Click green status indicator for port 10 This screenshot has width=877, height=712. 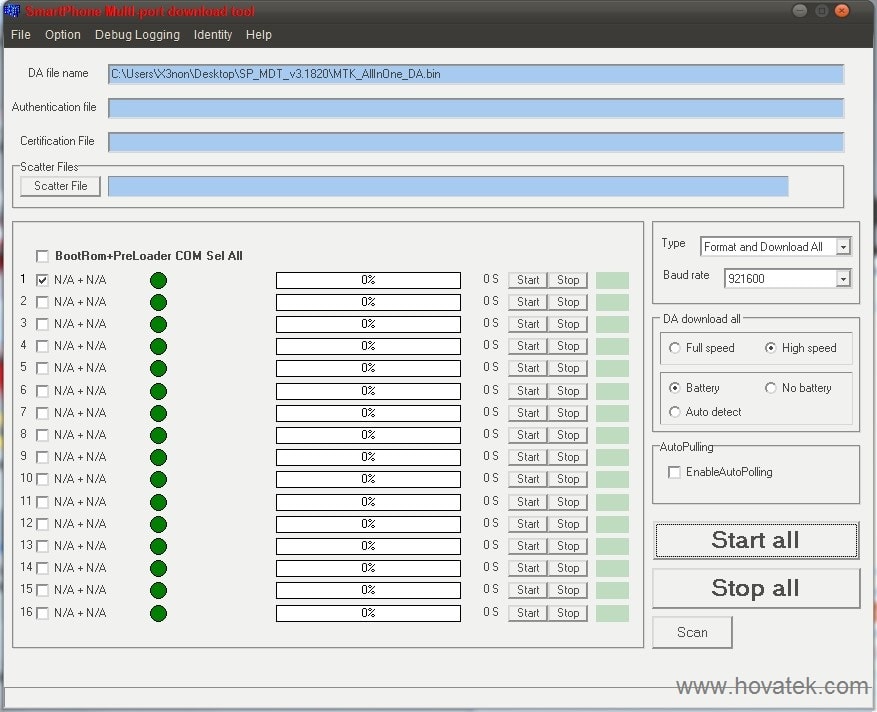[158, 479]
